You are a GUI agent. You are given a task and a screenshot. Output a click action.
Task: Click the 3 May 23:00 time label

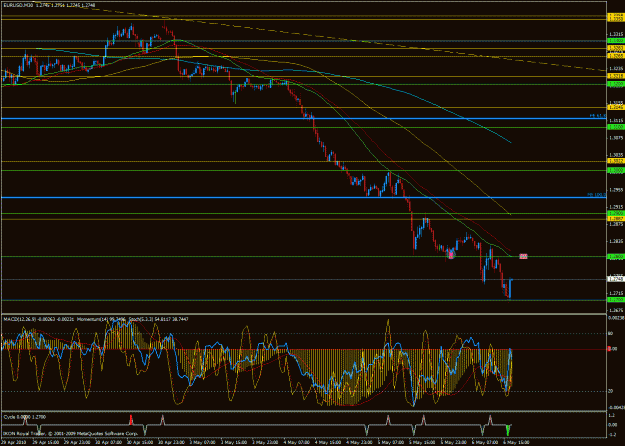tap(265, 443)
